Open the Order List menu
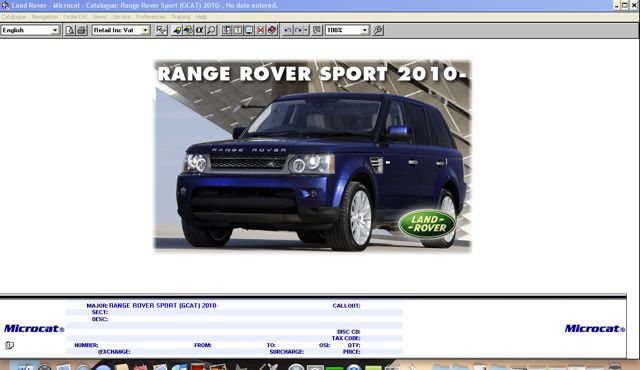Screen dimensions: 640x370 point(75,17)
